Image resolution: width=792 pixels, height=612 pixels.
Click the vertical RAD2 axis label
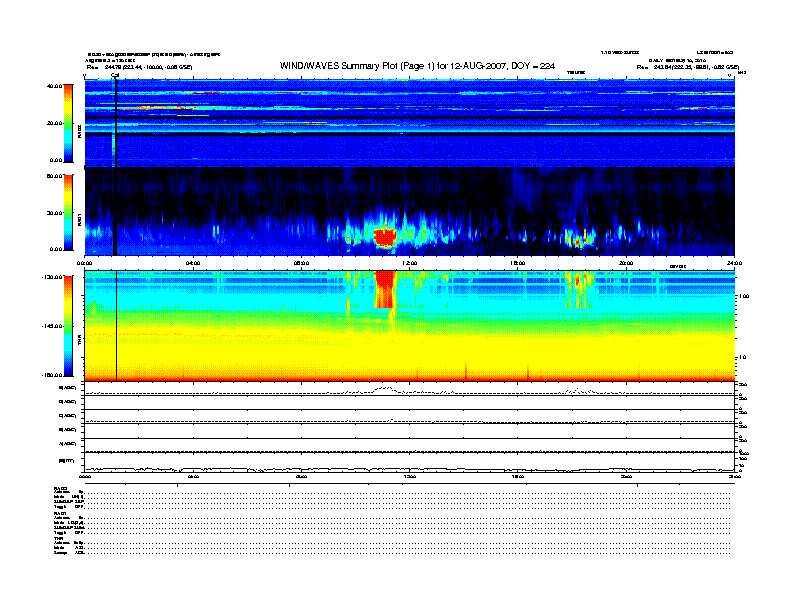[79, 132]
